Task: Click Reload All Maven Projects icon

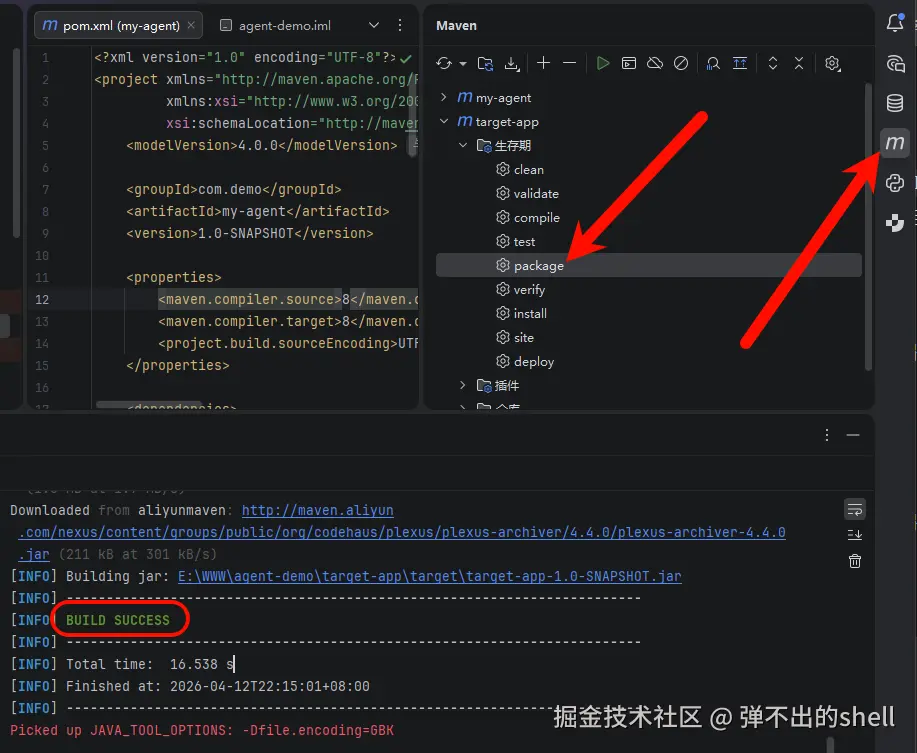Action: tap(445, 63)
